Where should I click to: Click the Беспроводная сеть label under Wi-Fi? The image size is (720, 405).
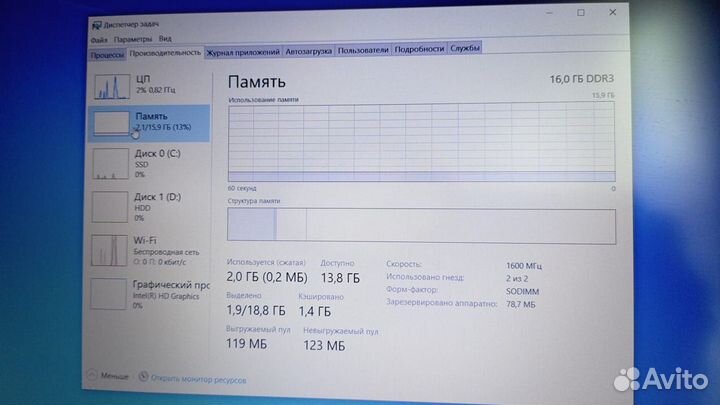(x=166, y=252)
